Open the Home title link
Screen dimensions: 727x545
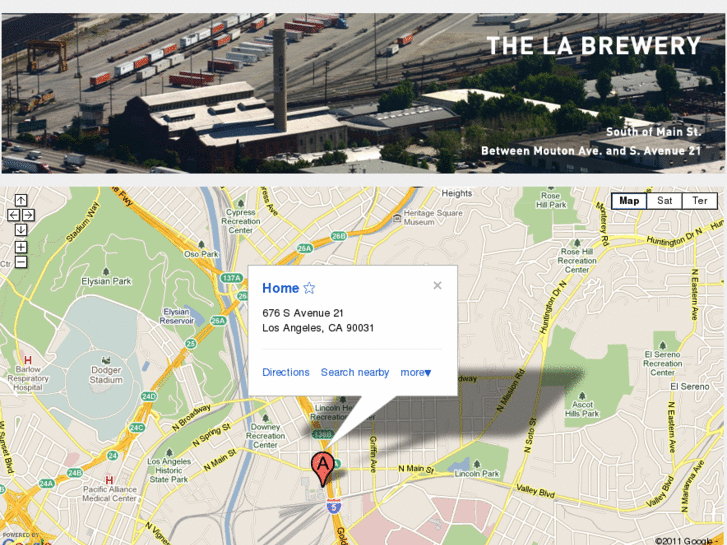(281, 288)
